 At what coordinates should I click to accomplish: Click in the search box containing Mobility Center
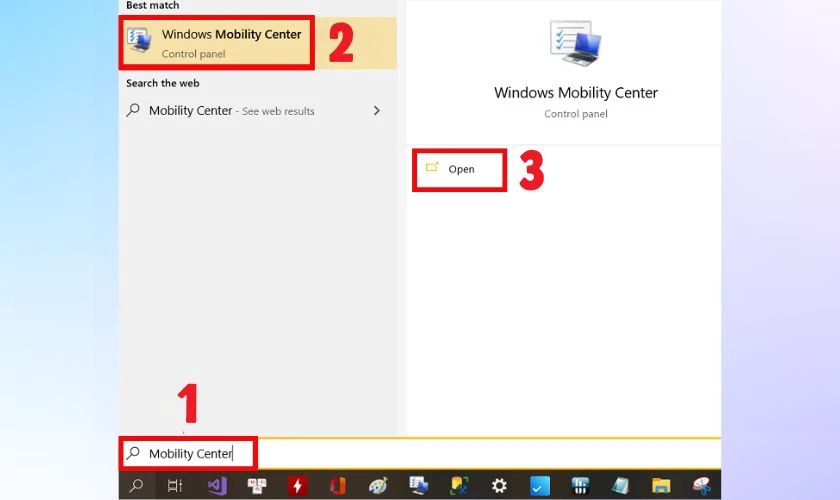tap(420, 453)
